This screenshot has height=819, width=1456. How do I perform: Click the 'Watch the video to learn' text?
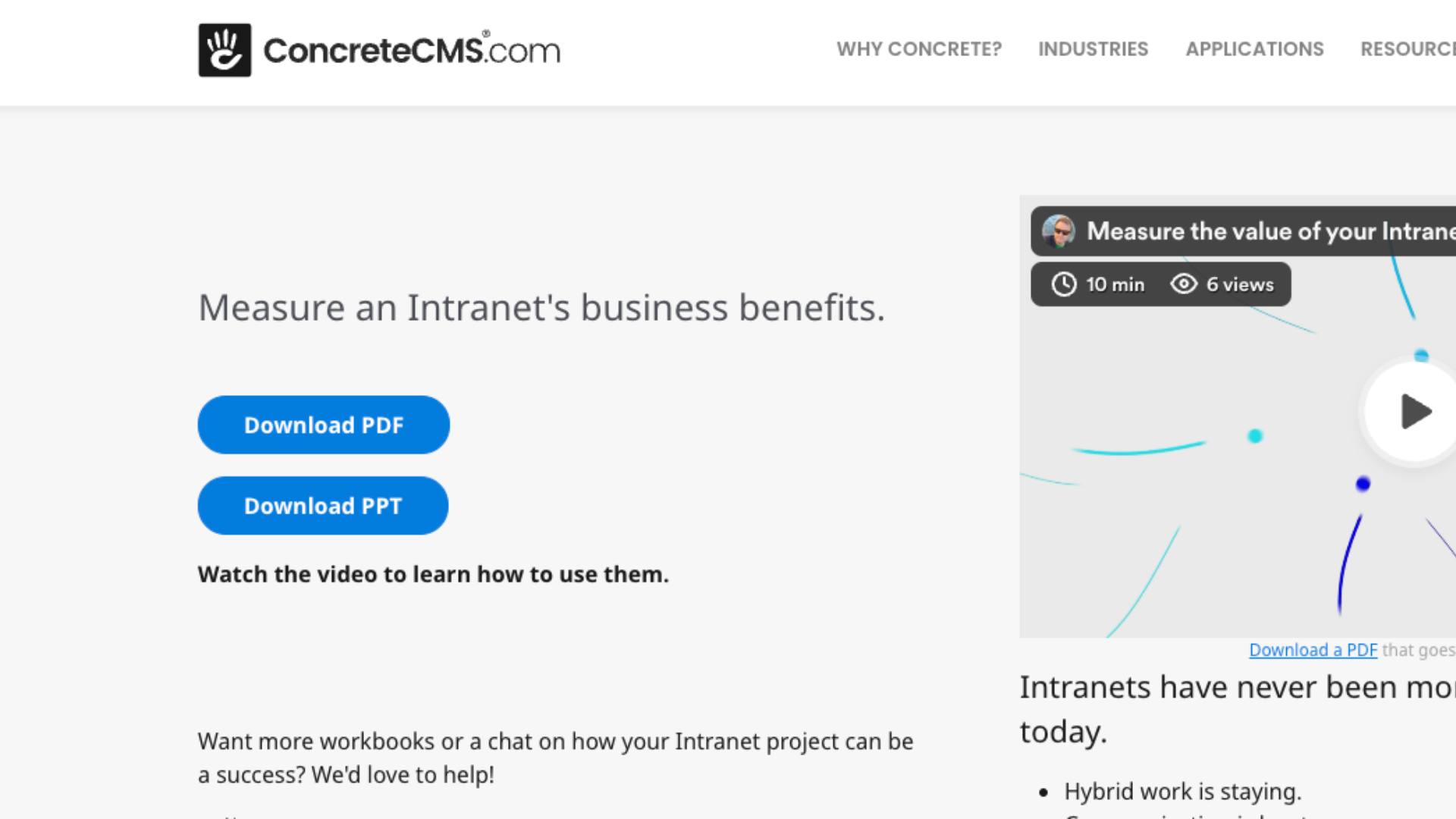pos(433,575)
